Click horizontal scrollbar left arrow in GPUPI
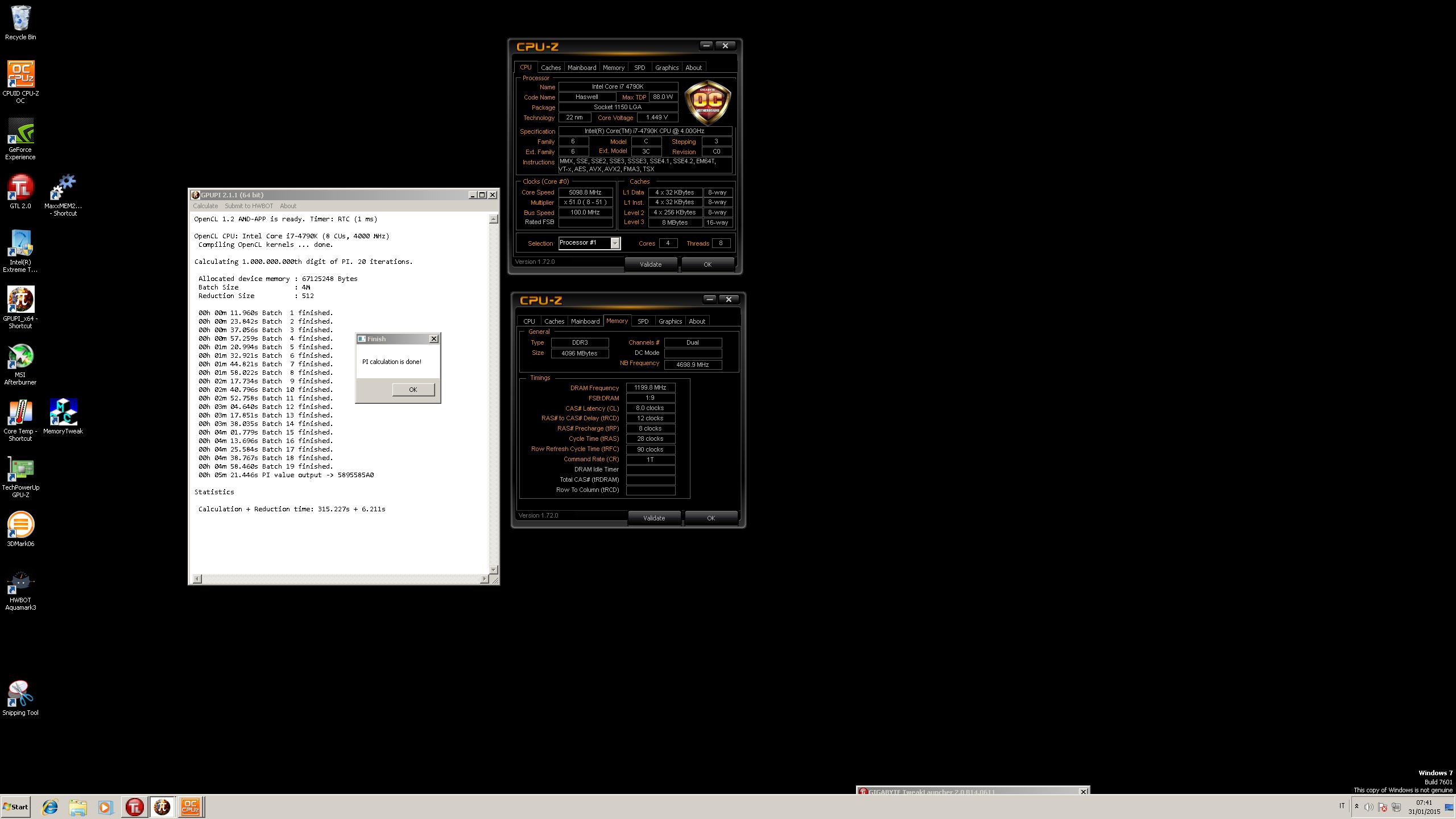 click(x=197, y=579)
